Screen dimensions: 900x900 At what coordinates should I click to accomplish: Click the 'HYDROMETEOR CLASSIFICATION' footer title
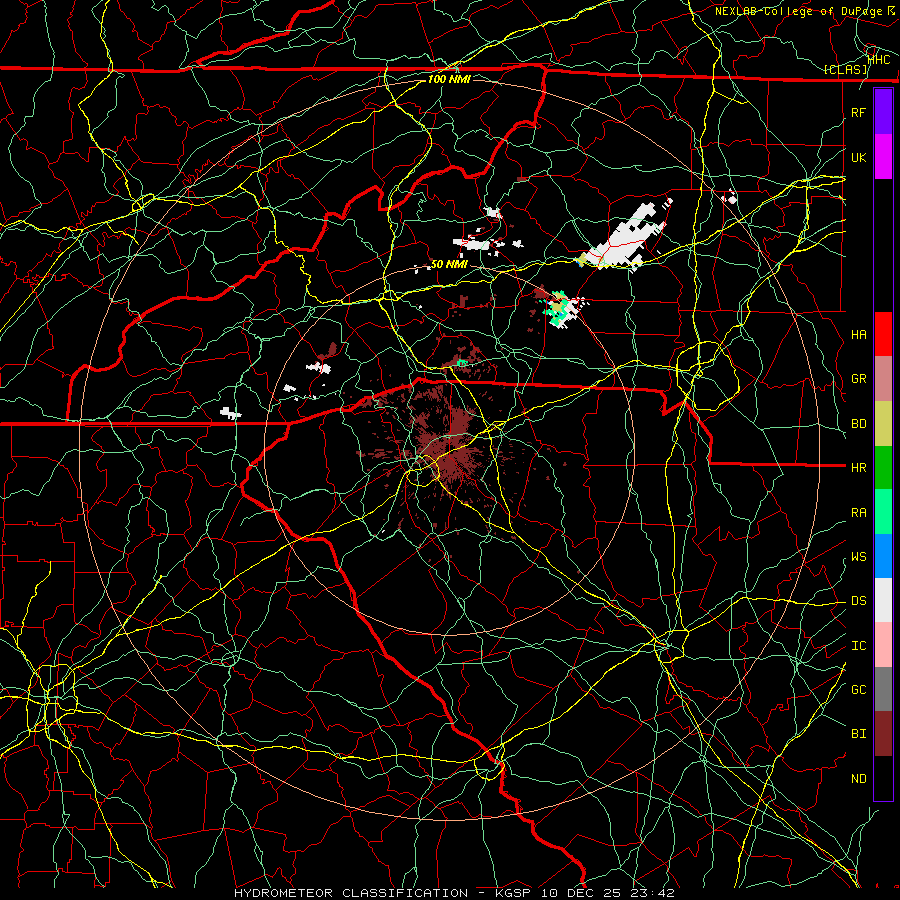(351, 893)
